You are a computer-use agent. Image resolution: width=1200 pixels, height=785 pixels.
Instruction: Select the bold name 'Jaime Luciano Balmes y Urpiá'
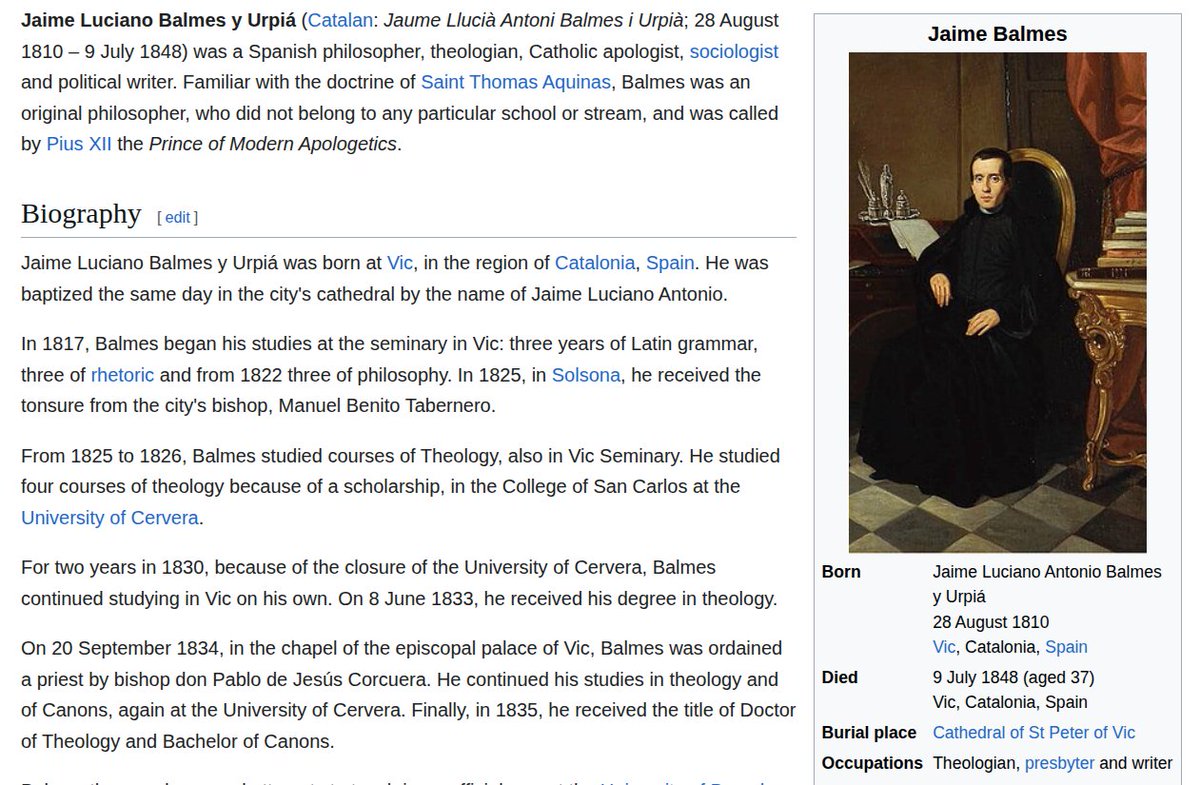[x=158, y=19]
